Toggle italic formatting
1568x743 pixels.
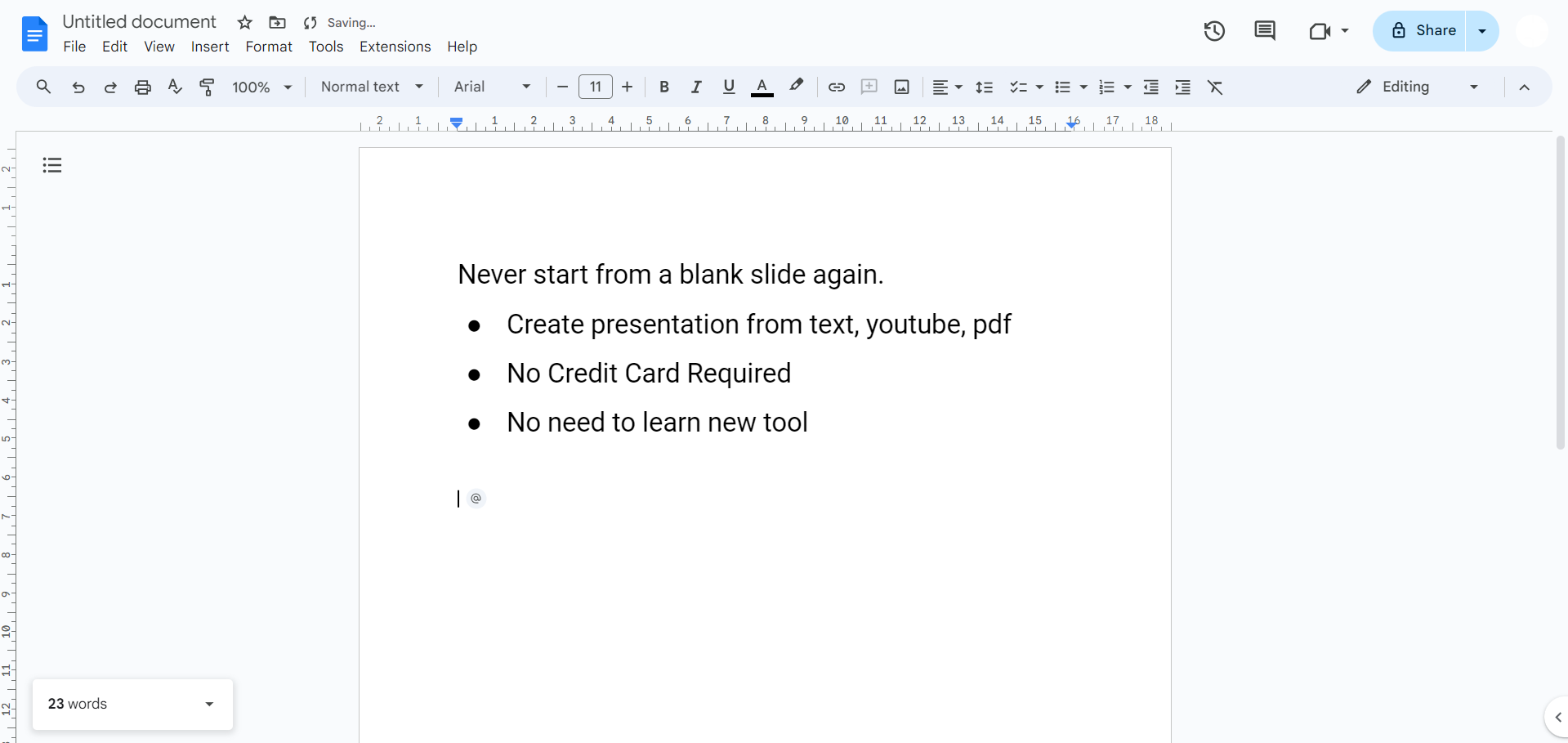696,87
